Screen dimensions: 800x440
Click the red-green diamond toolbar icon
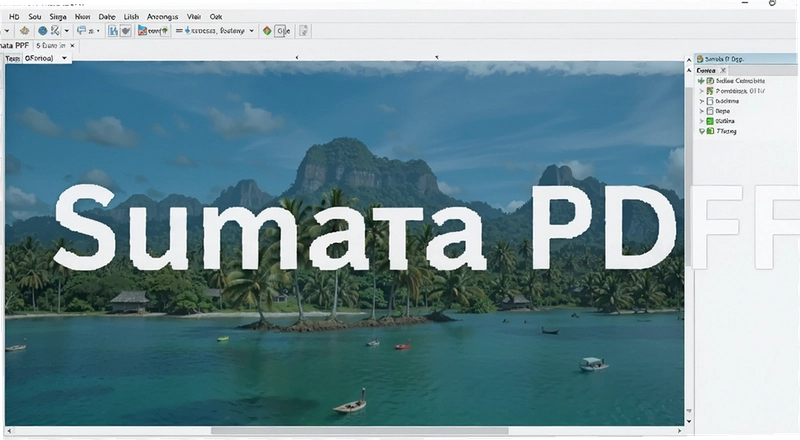(x=267, y=31)
